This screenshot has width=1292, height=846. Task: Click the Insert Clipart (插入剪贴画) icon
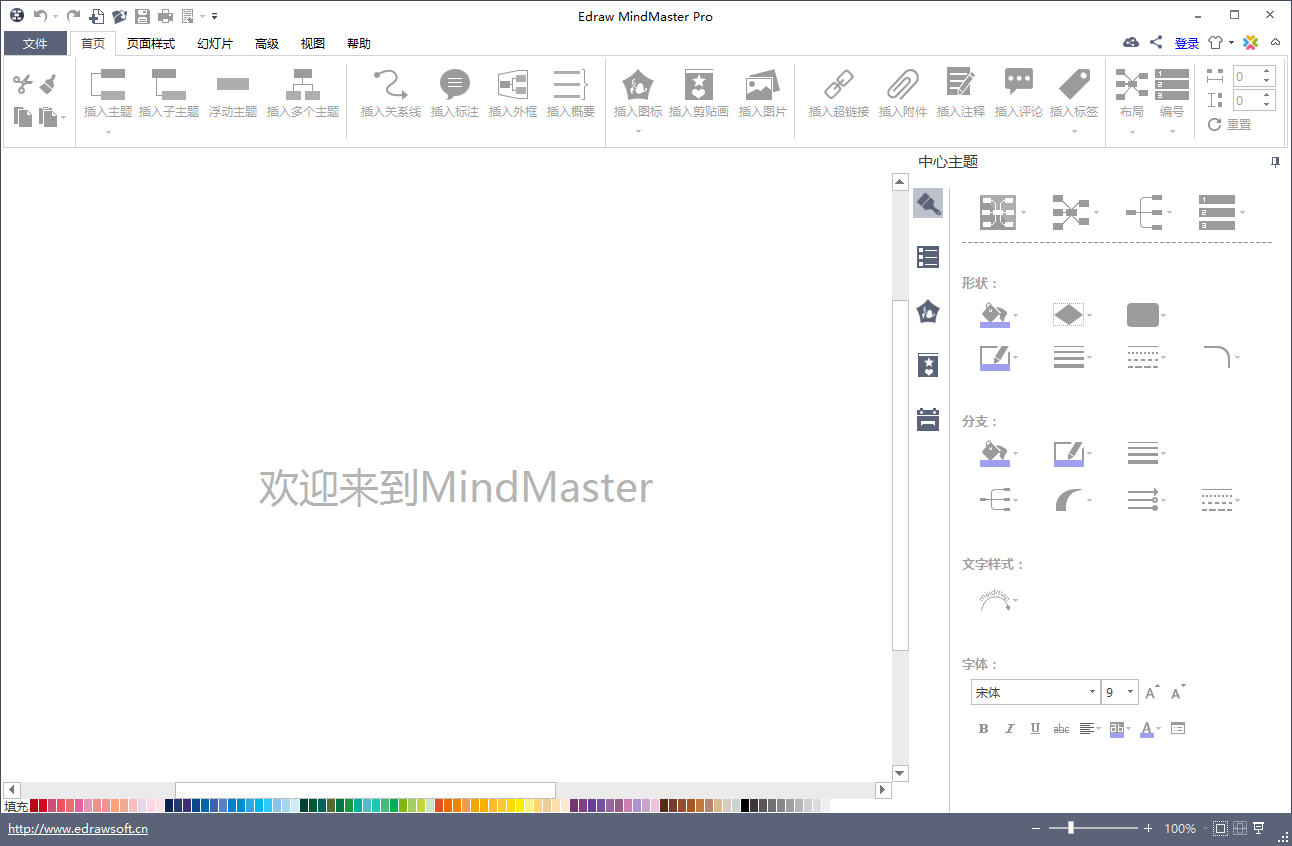coord(699,85)
